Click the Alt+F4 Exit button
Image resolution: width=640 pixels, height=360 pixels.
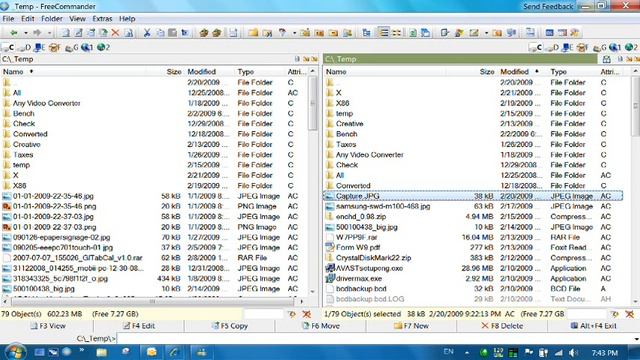(593, 326)
